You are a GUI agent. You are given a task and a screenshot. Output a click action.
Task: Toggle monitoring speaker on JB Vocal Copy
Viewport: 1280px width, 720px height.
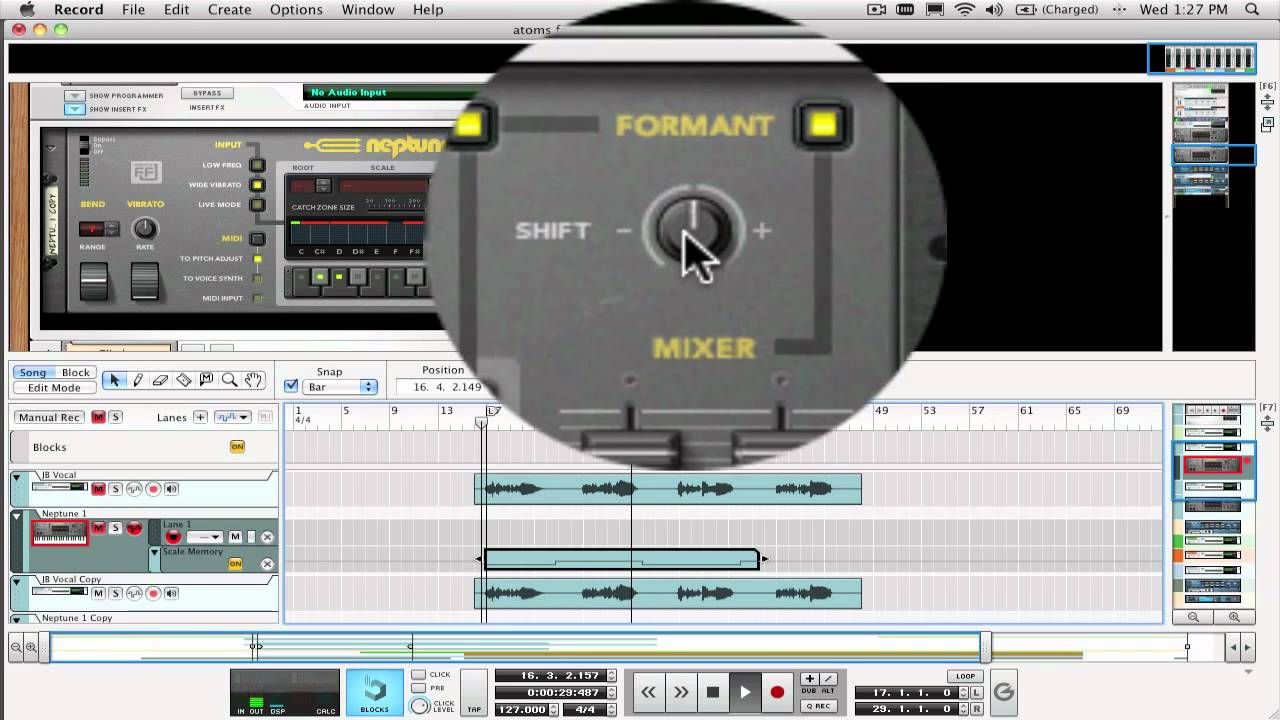(172, 593)
